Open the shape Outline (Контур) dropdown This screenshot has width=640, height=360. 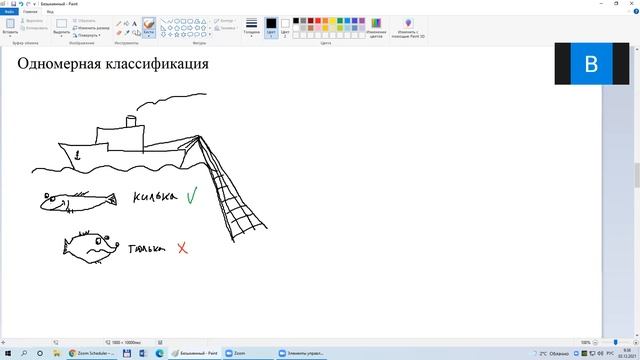click(224, 20)
